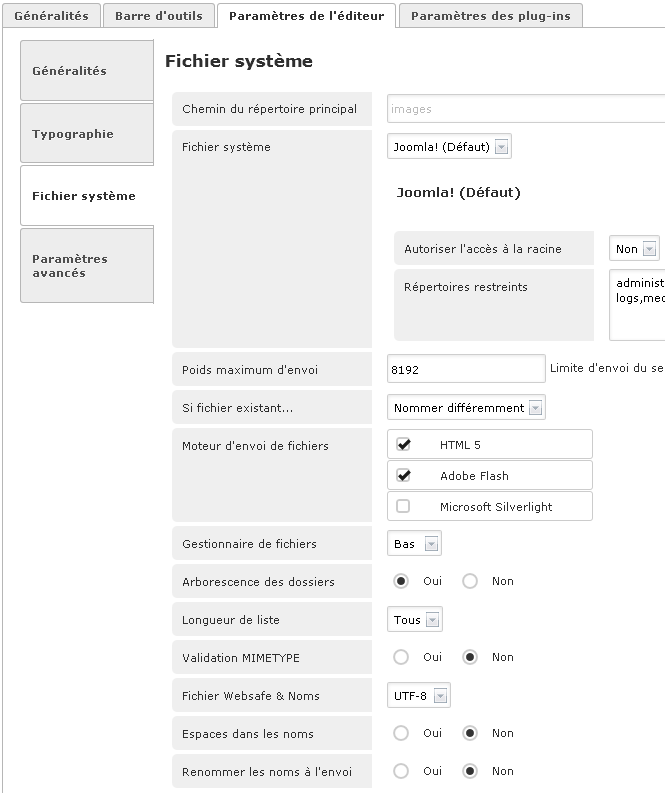Enable the Microsoft Silverlight checkbox
Screen dimensions: 665x793
[x=403, y=507]
